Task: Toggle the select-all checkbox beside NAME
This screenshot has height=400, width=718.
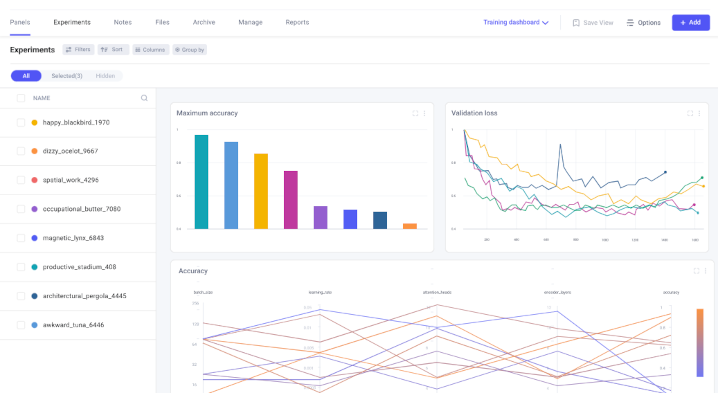Action: 21,98
